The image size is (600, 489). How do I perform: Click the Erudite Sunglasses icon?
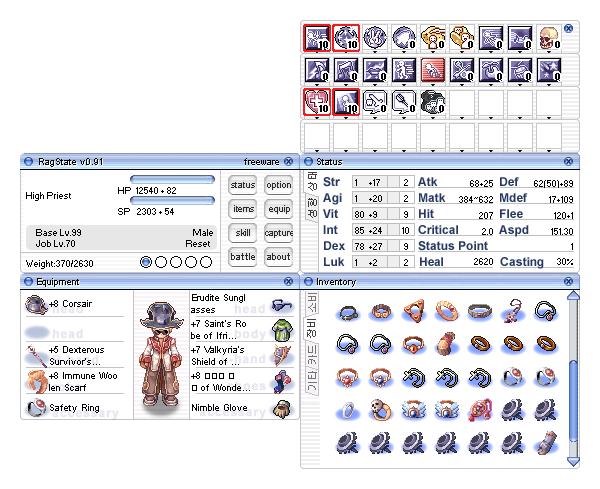[282, 305]
